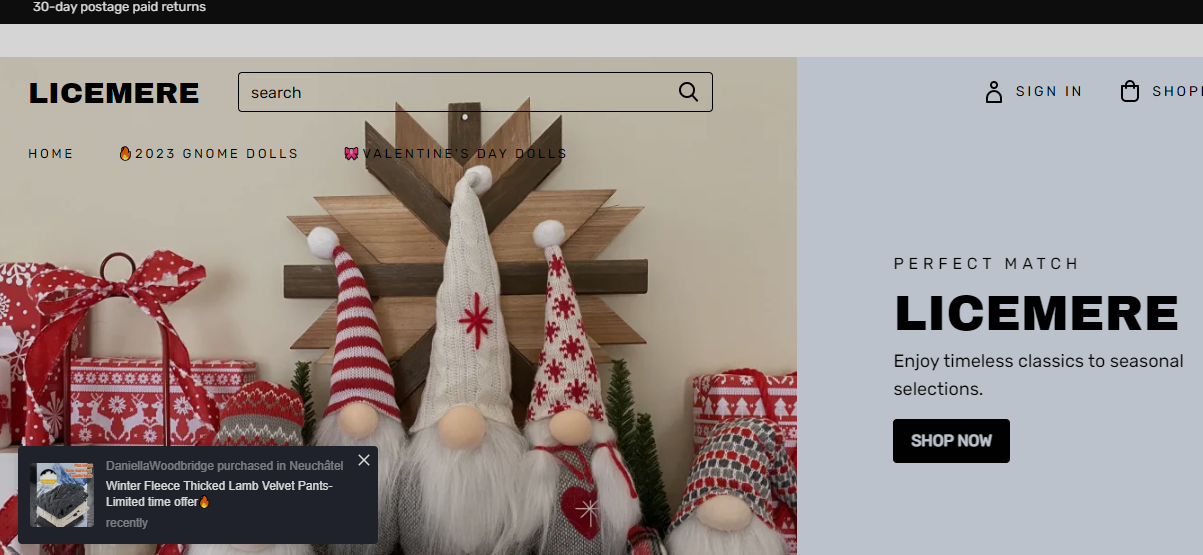The image size is (1203, 555).
Task: Open the shopping bag icon
Action: tap(1130, 92)
